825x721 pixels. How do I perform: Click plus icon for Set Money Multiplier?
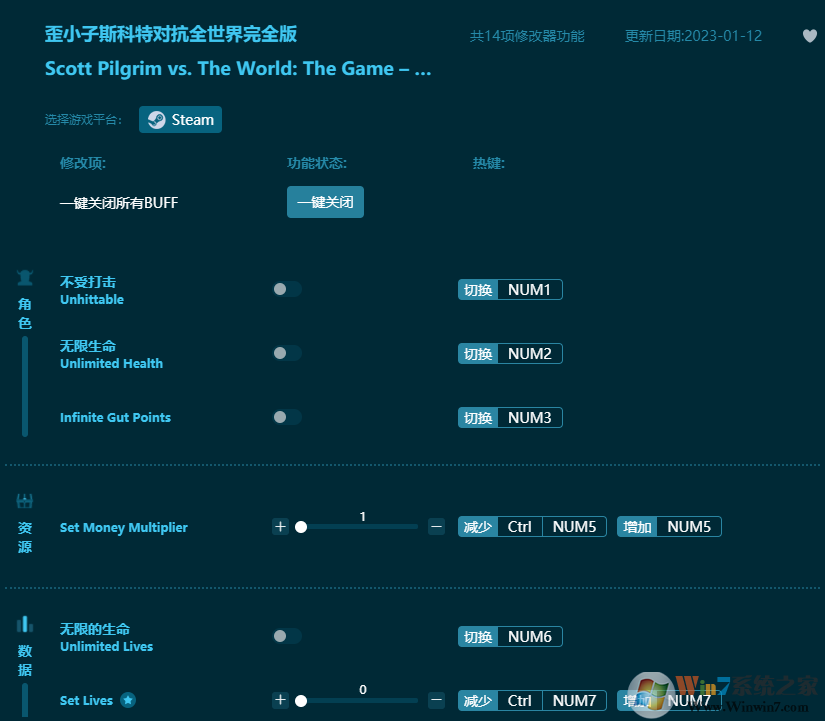[280, 527]
